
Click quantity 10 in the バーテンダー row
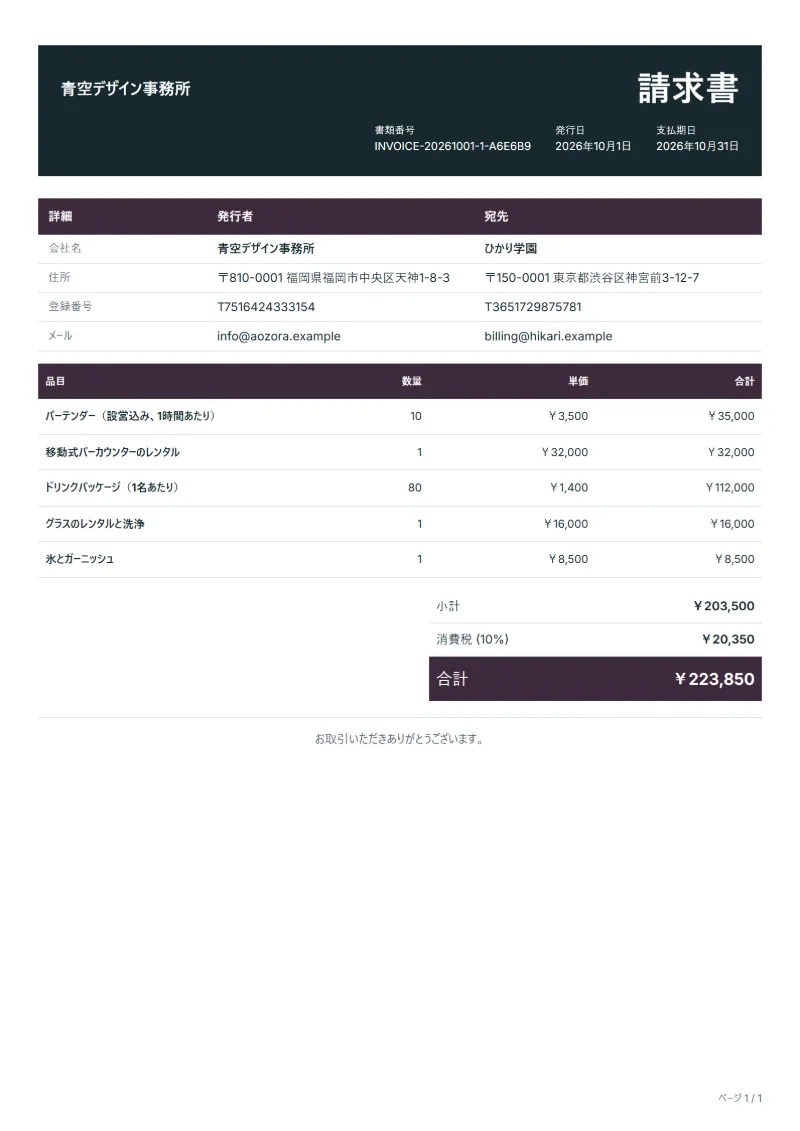click(x=416, y=416)
